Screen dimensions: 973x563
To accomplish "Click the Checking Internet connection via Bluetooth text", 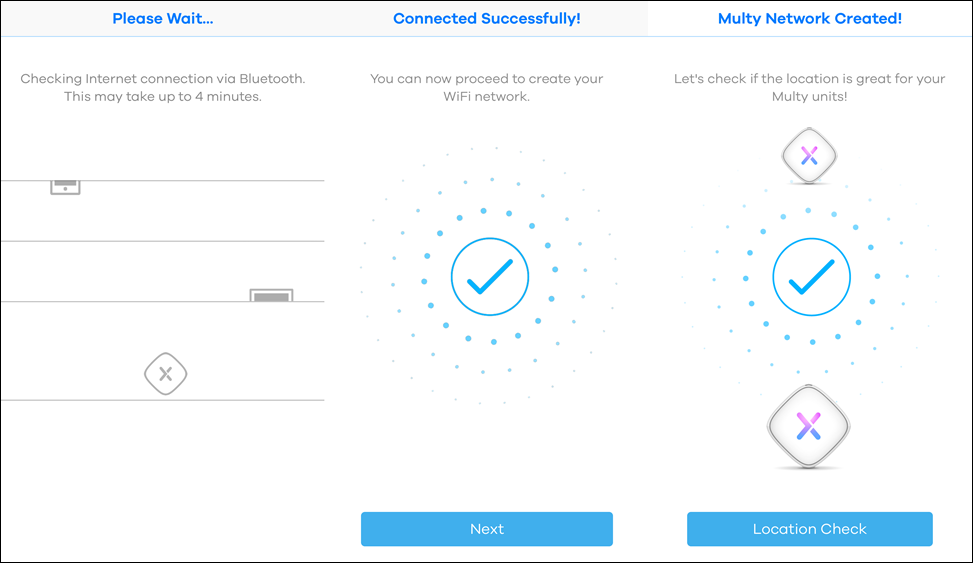I will tap(163, 79).
